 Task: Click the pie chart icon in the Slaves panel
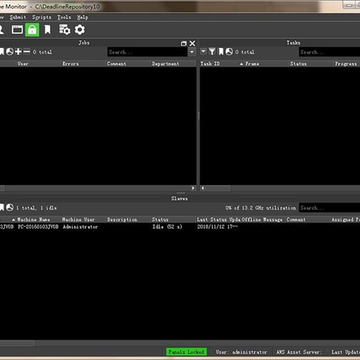10,208
